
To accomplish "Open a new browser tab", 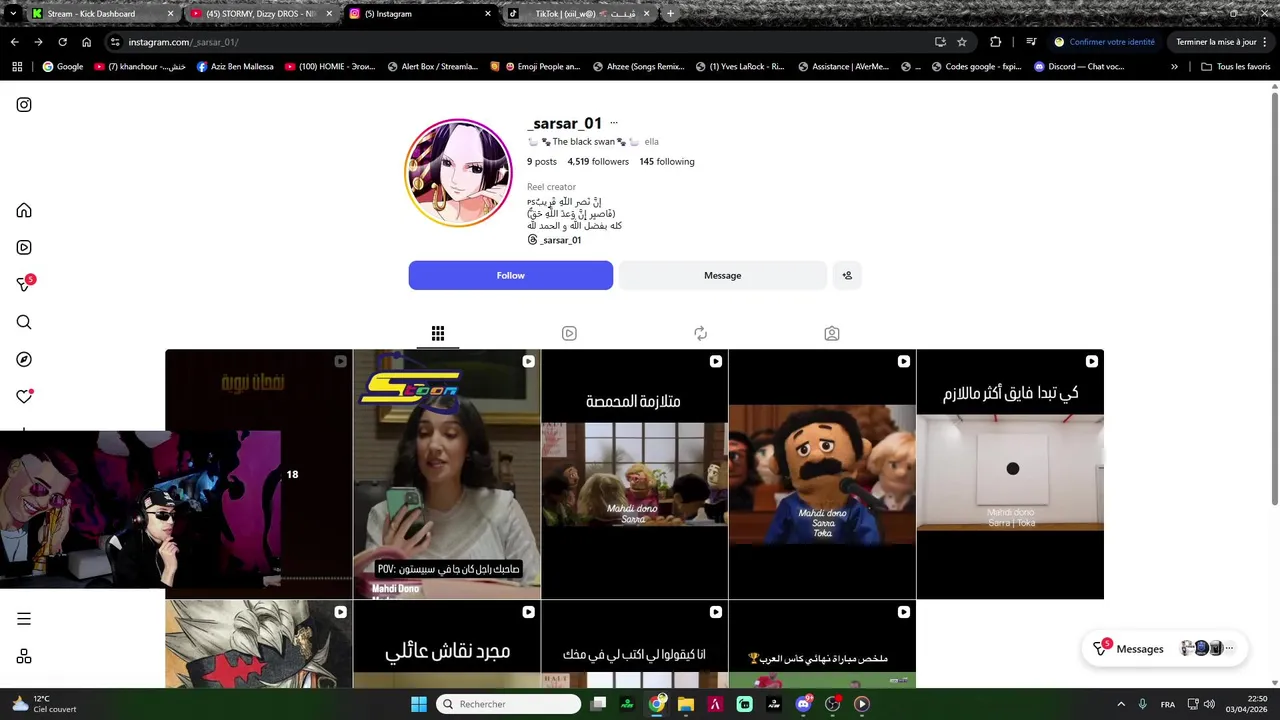I will [x=670, y=14].
